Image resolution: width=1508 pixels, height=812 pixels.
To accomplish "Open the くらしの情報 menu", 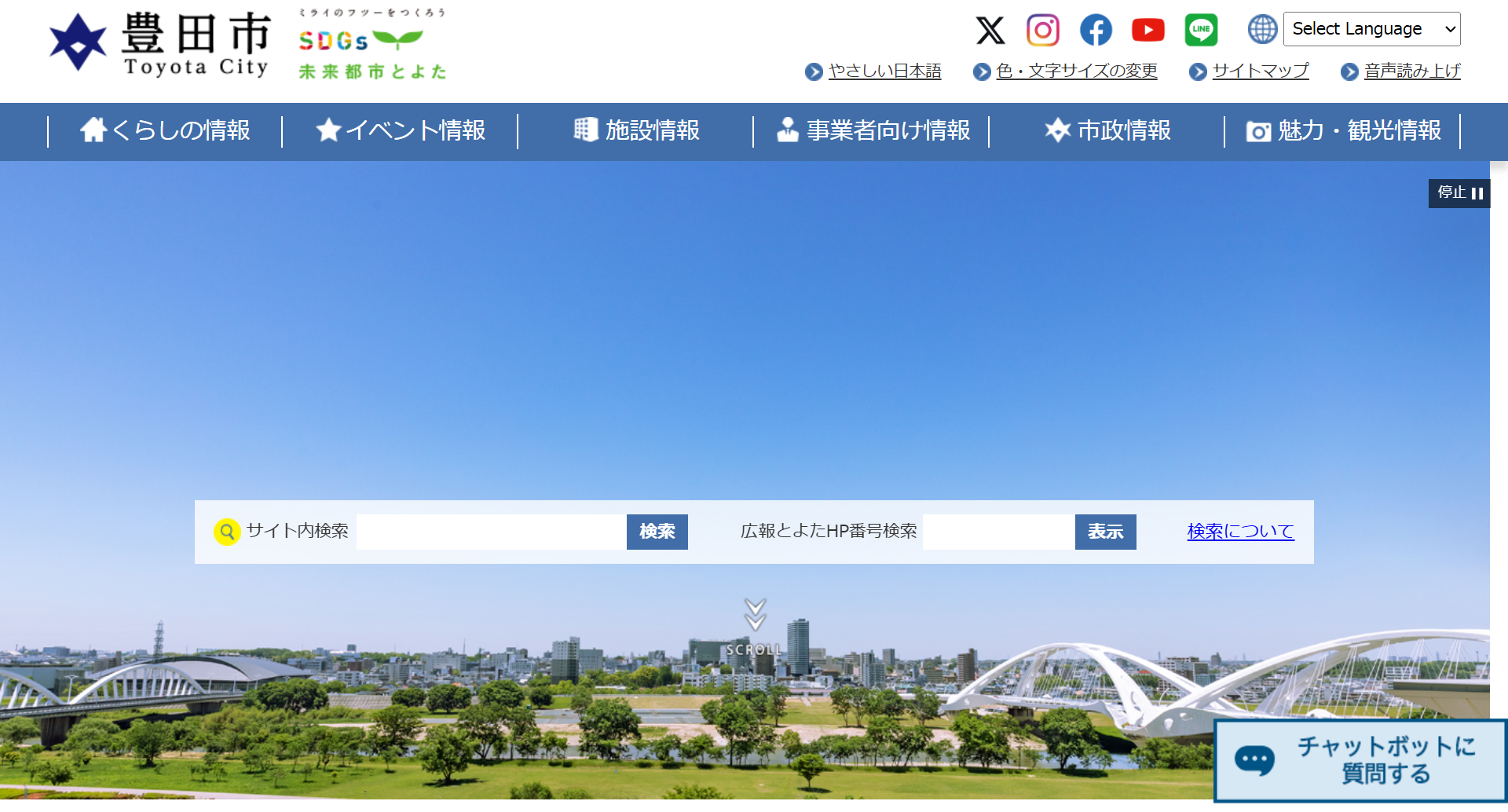I will [165, 130].
